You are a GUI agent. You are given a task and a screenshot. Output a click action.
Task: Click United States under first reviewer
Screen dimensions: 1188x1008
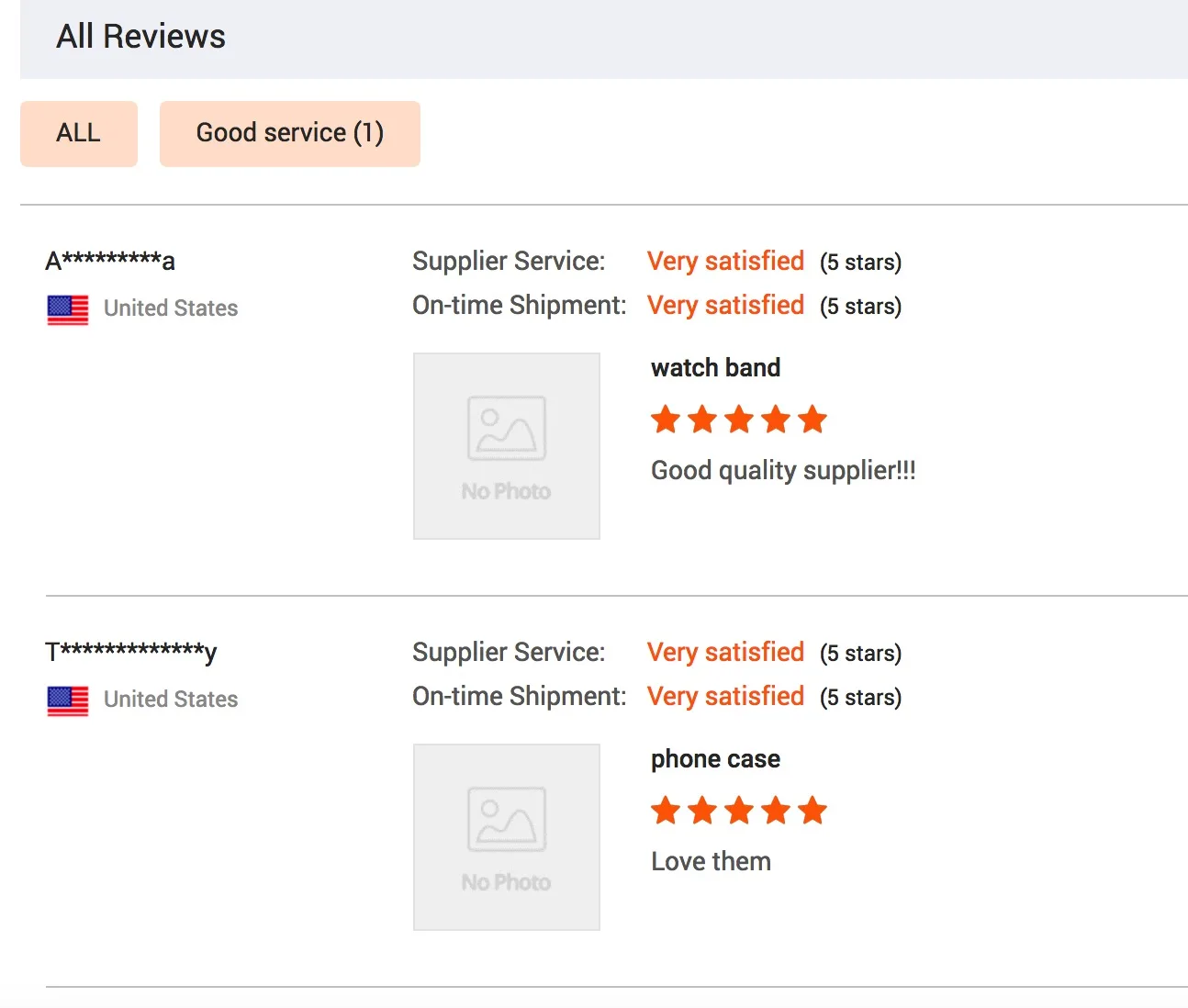point(171,308)
